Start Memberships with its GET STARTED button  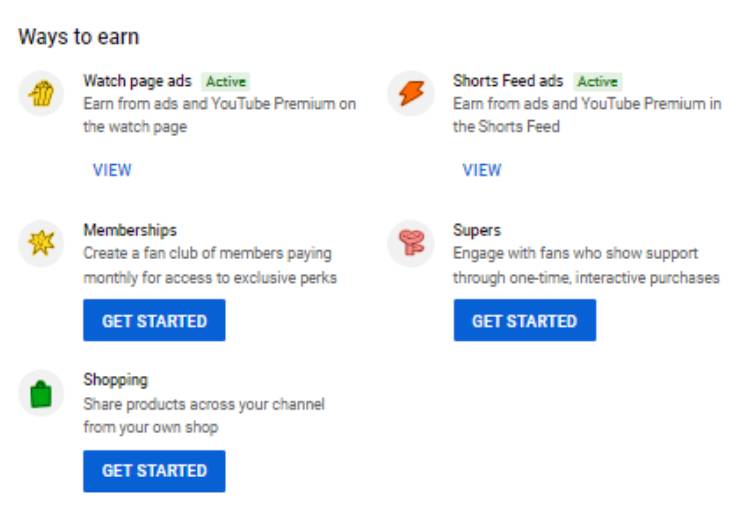154,320
